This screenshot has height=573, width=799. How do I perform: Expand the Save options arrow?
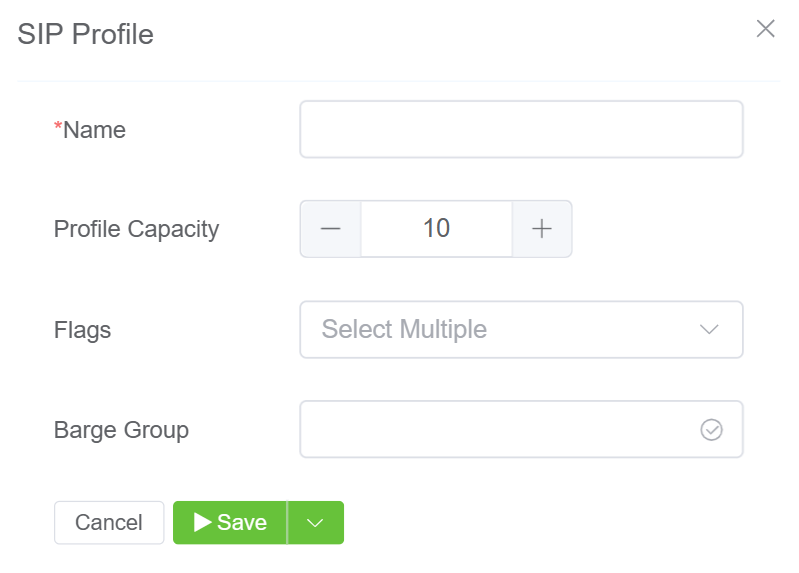click(x=316, y=523)
